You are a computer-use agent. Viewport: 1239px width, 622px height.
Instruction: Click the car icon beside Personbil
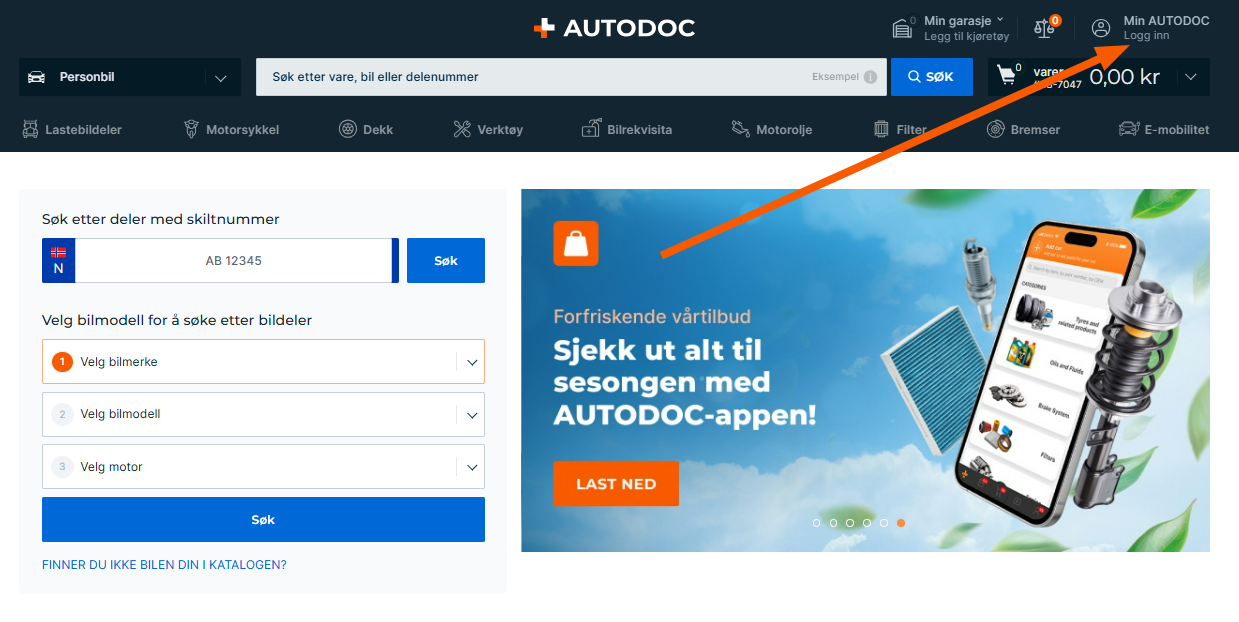click(x=36, y=77)
